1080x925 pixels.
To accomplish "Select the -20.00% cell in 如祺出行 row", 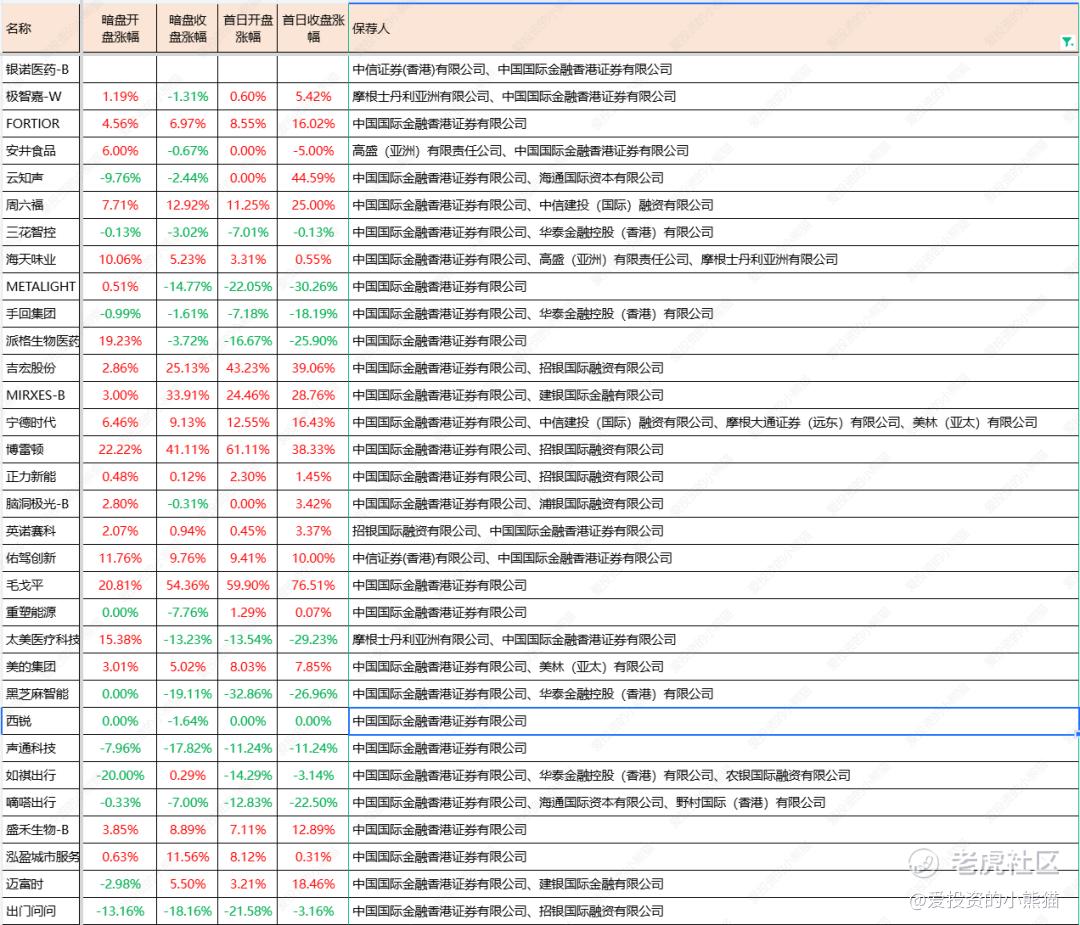I will (x=120, y=776).
